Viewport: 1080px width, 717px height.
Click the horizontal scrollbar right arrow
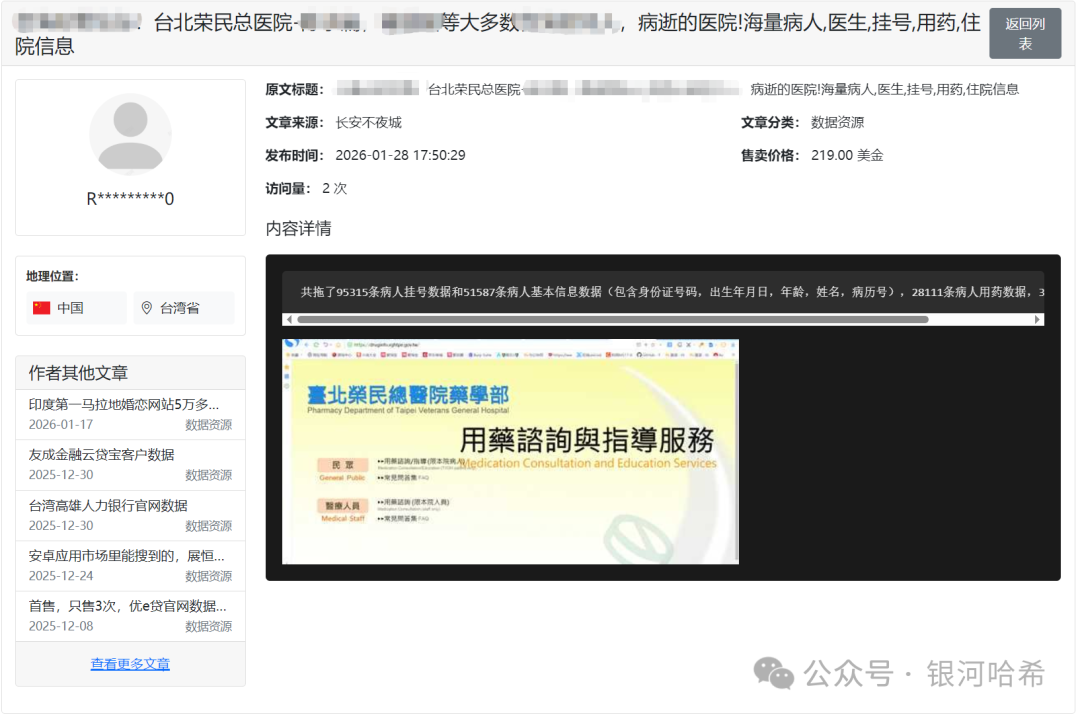(x=1037, y=320)
